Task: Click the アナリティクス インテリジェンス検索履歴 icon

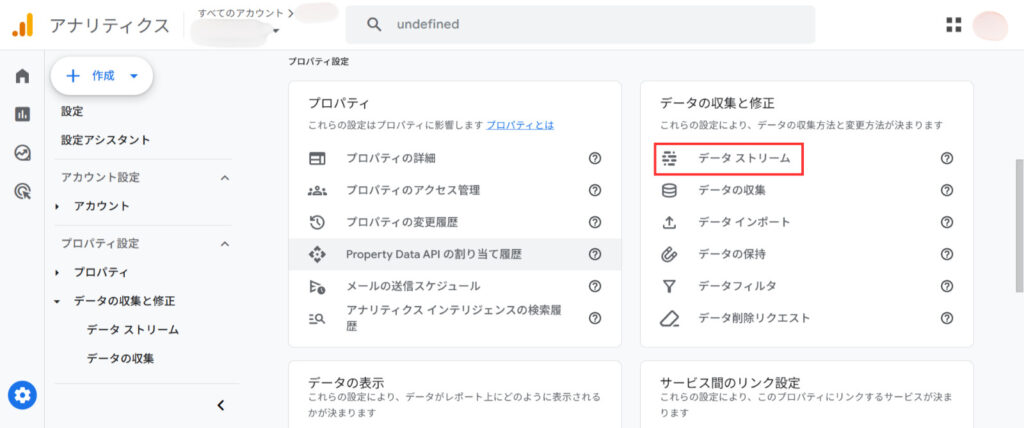Action: click(x=317, y=318)
